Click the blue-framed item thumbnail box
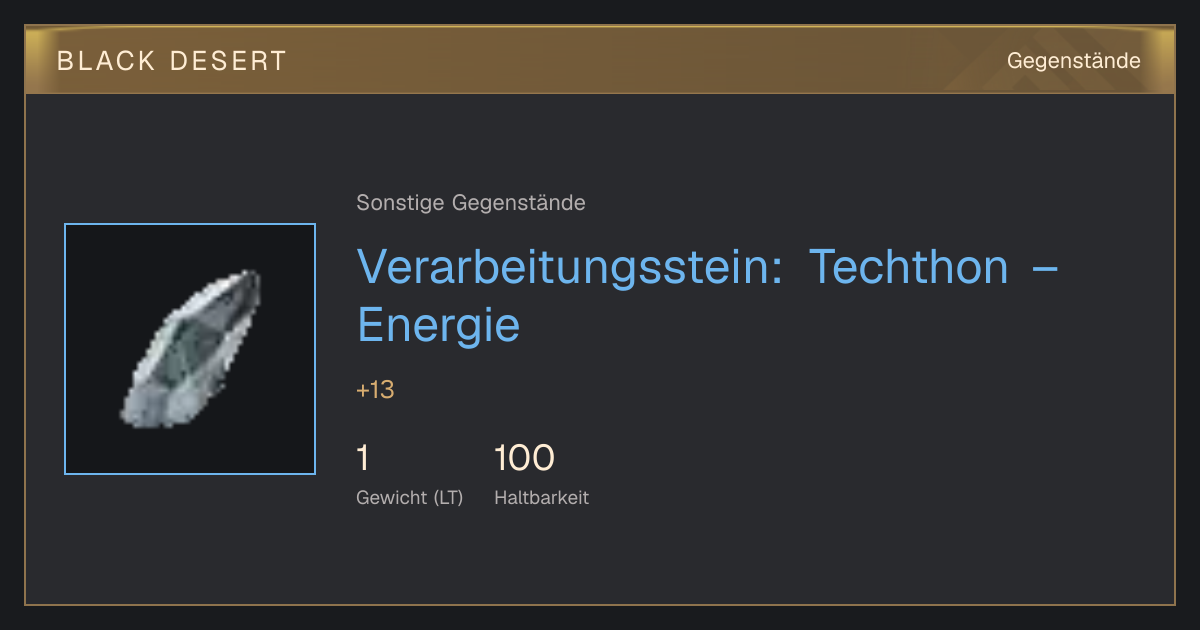 tap(190, 349)
